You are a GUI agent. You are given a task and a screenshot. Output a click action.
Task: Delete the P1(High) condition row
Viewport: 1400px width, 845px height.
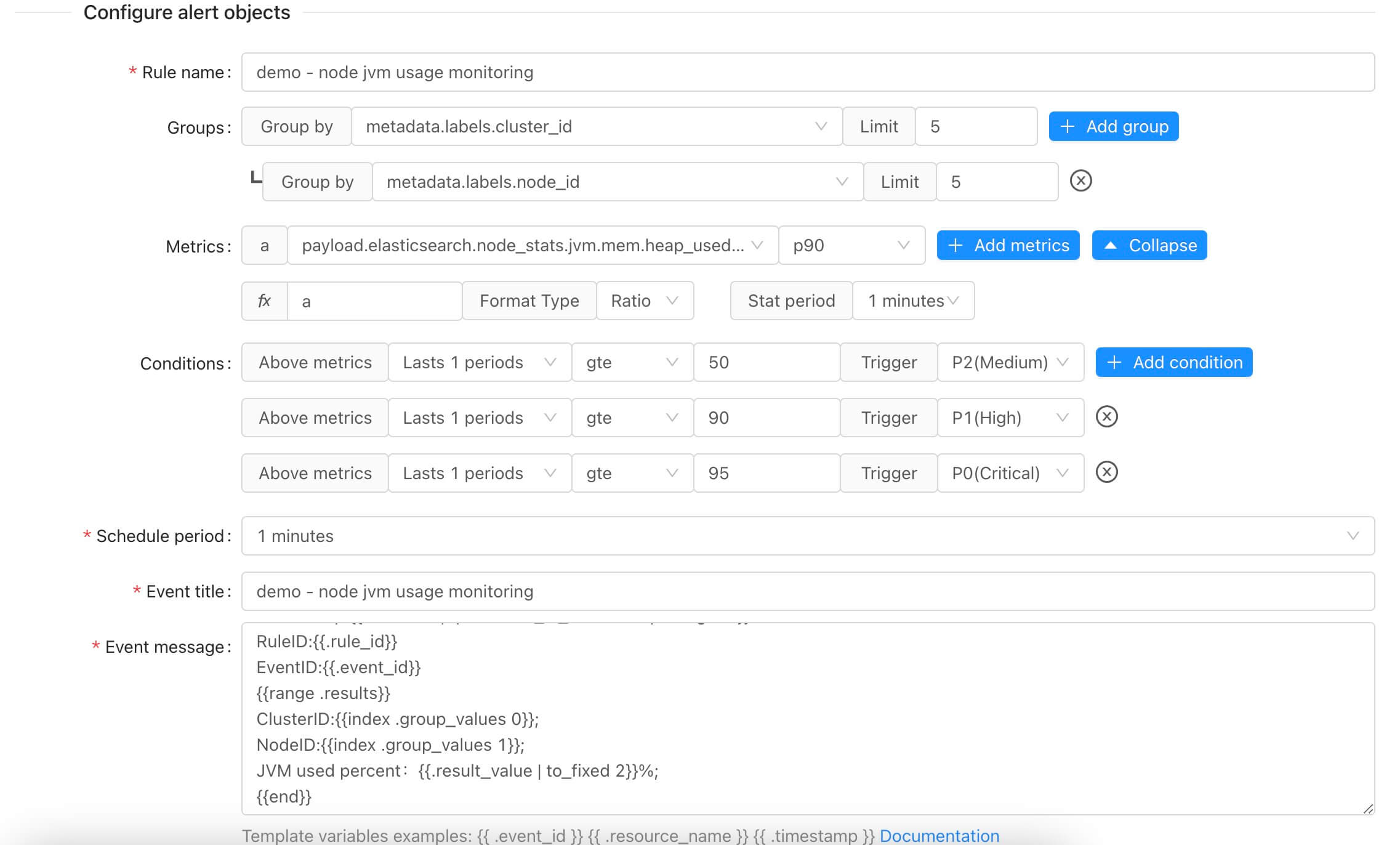pos(1106,417)
